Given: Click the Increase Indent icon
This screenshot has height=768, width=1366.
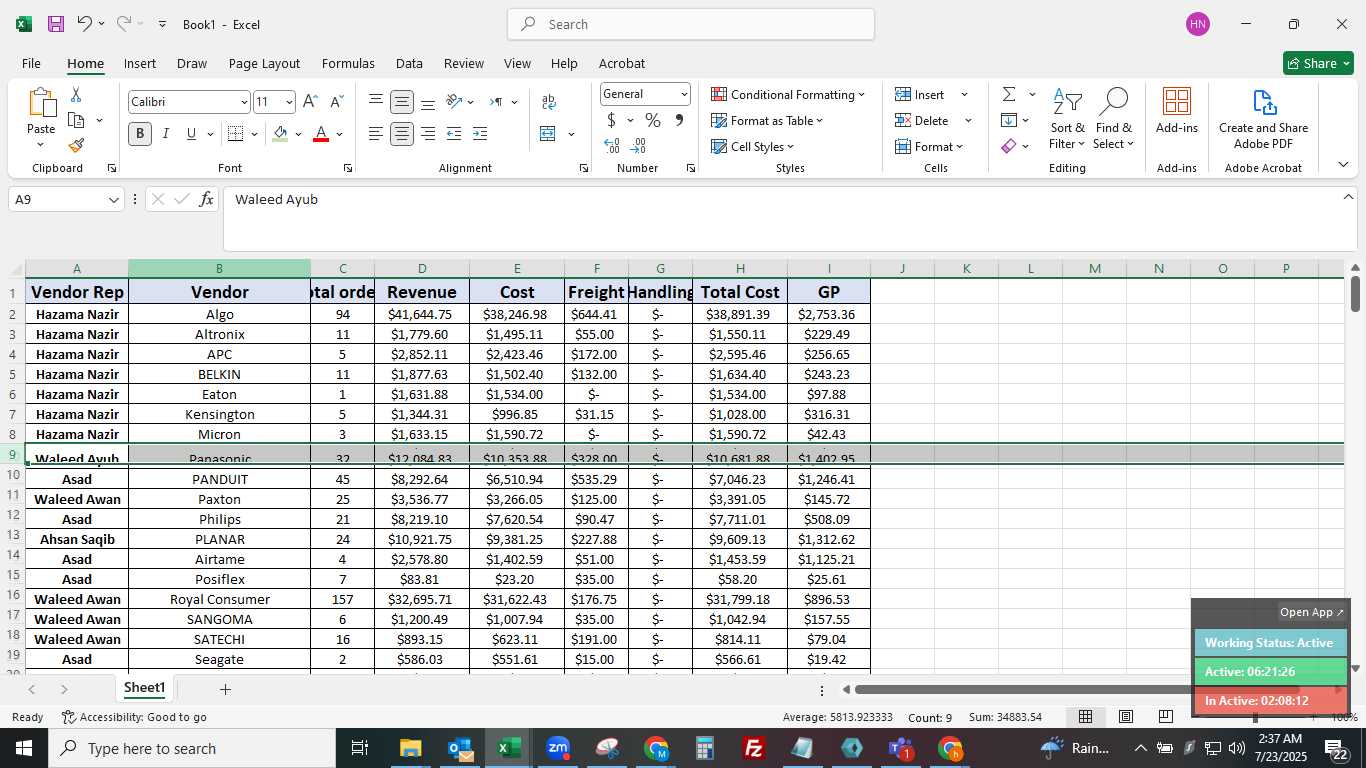Looking at the screenshot, I should 480,134.
